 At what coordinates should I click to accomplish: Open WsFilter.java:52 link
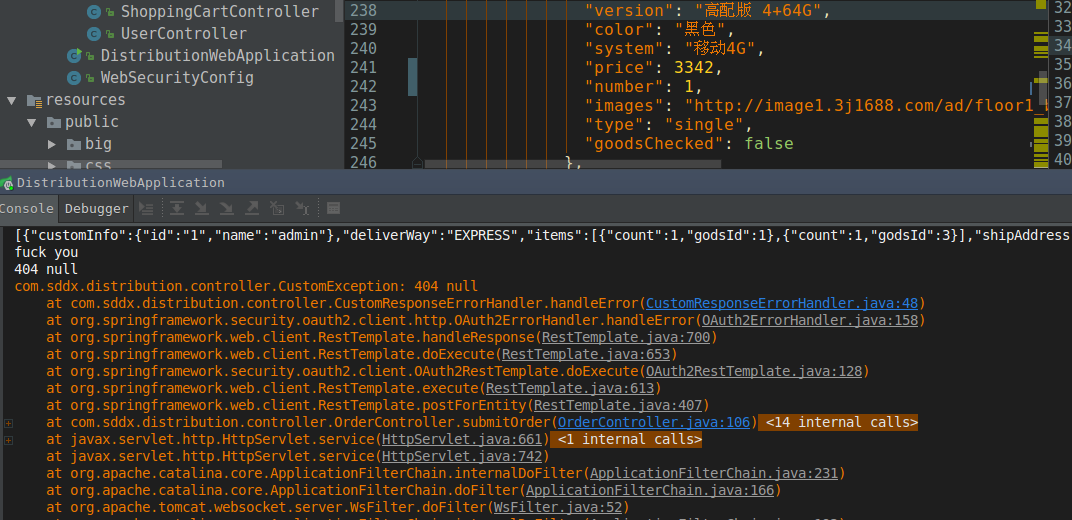pyautogui.click(x=557, y=508)
